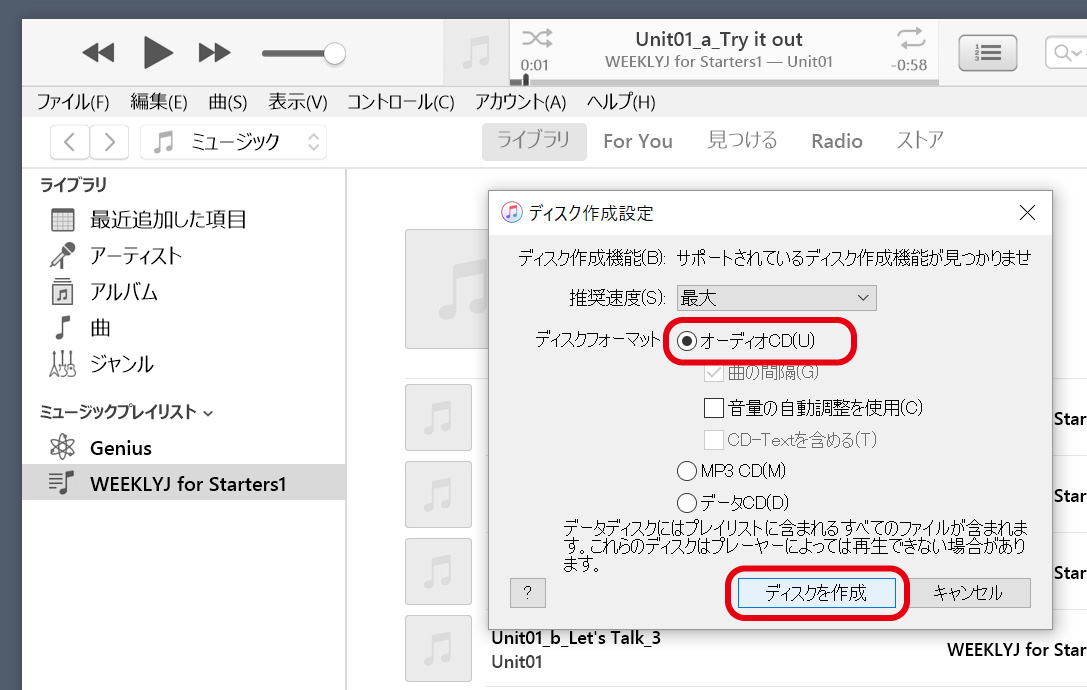
Task: Open the 曲(S) menu
Action: coord(227,102)
